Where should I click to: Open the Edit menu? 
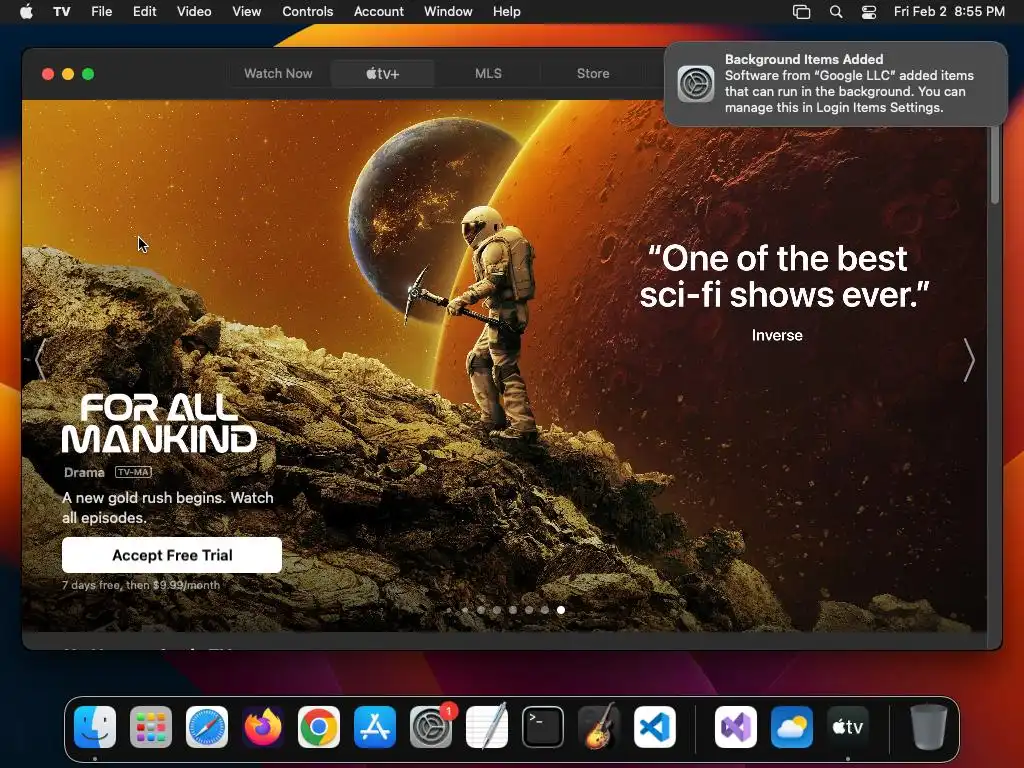tap(144, 11)
